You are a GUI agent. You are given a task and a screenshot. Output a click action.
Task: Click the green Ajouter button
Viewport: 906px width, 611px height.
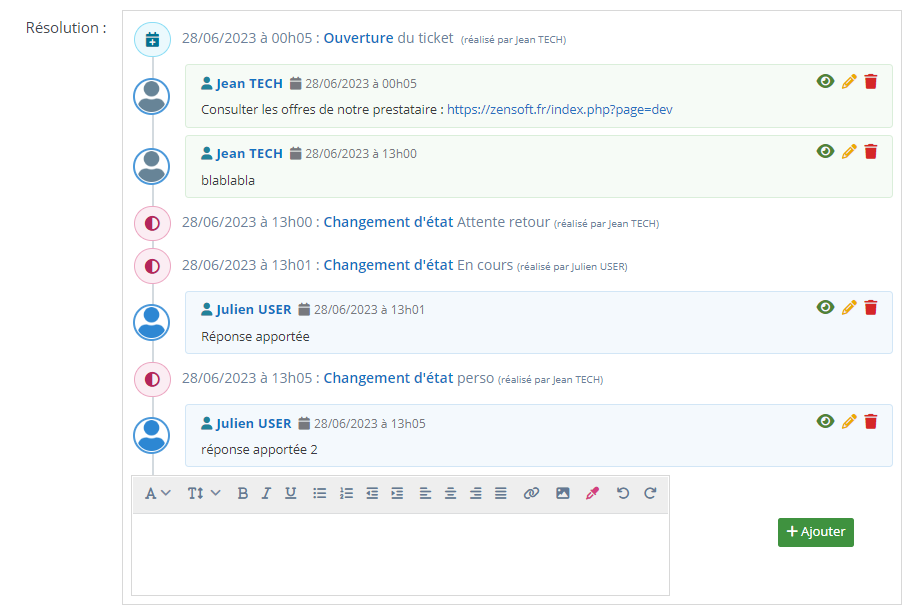click(x=815, y=532)
